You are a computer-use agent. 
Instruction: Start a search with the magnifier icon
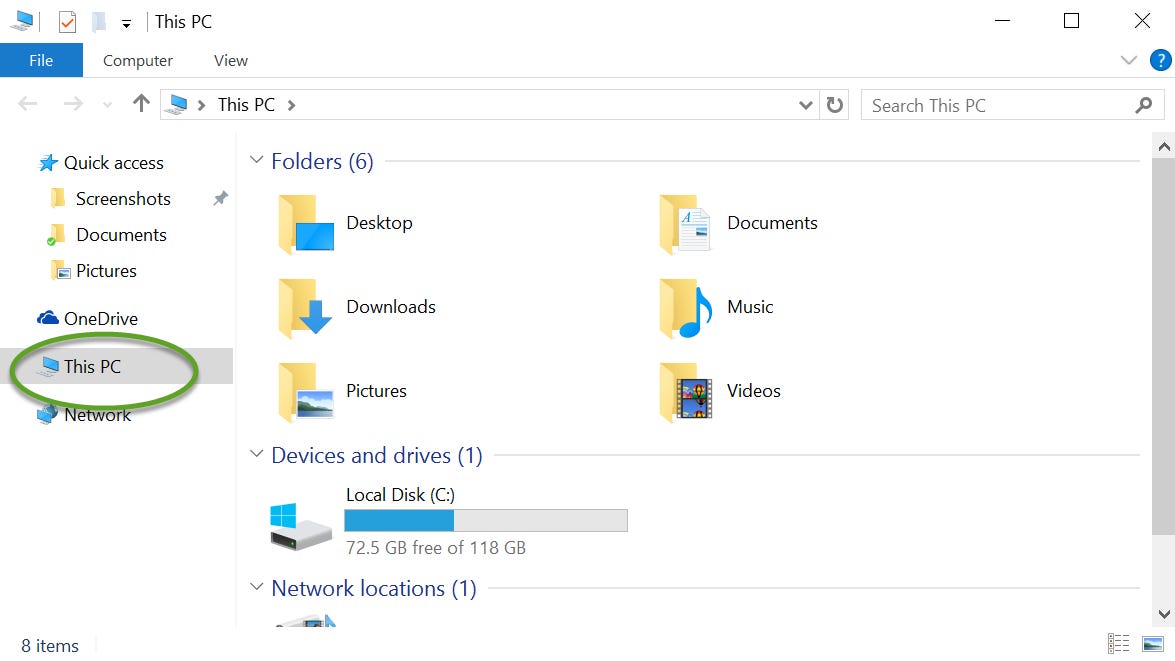click(x=1144, y=104)
